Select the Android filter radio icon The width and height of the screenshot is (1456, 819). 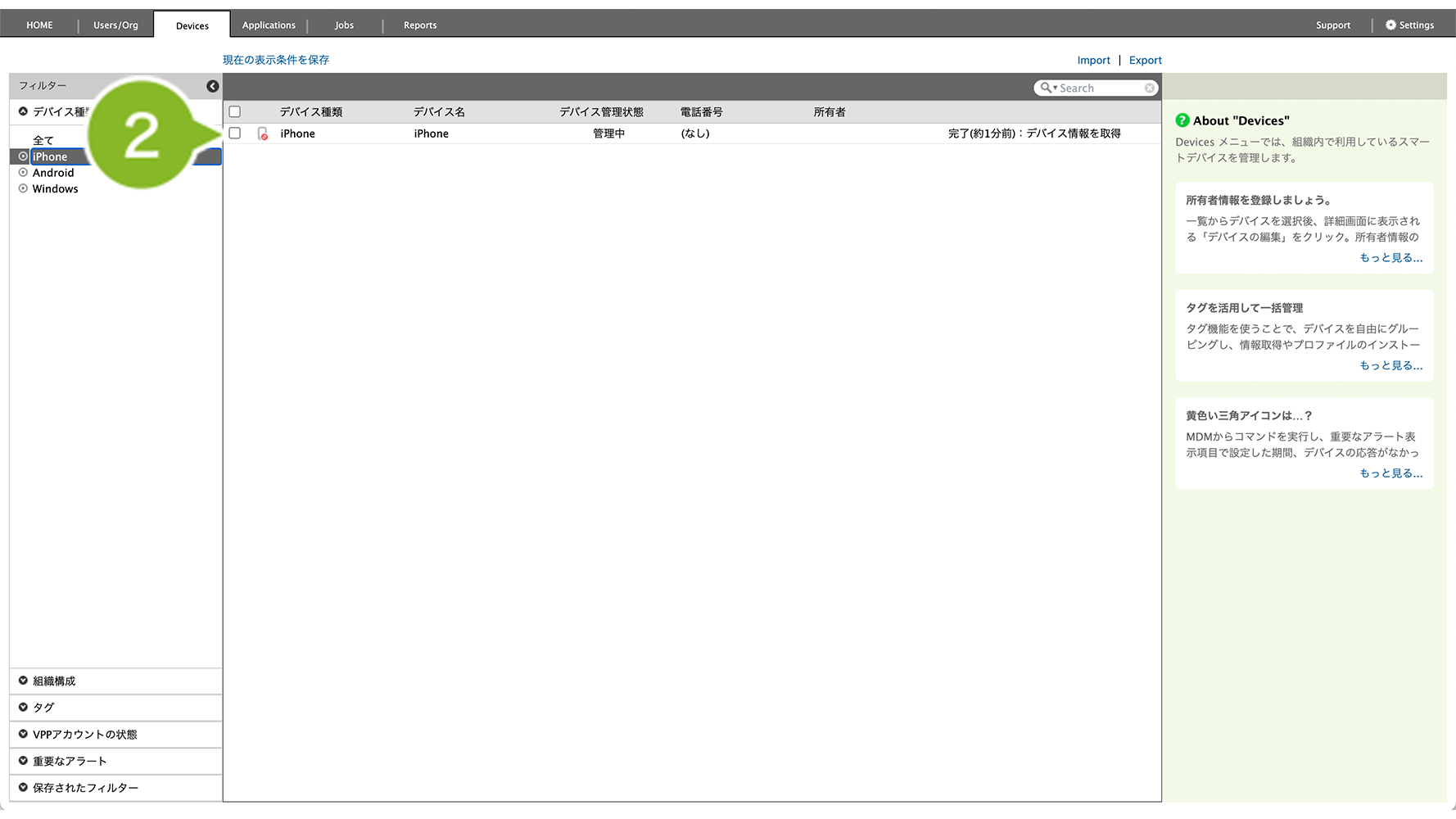click(23, 173)
